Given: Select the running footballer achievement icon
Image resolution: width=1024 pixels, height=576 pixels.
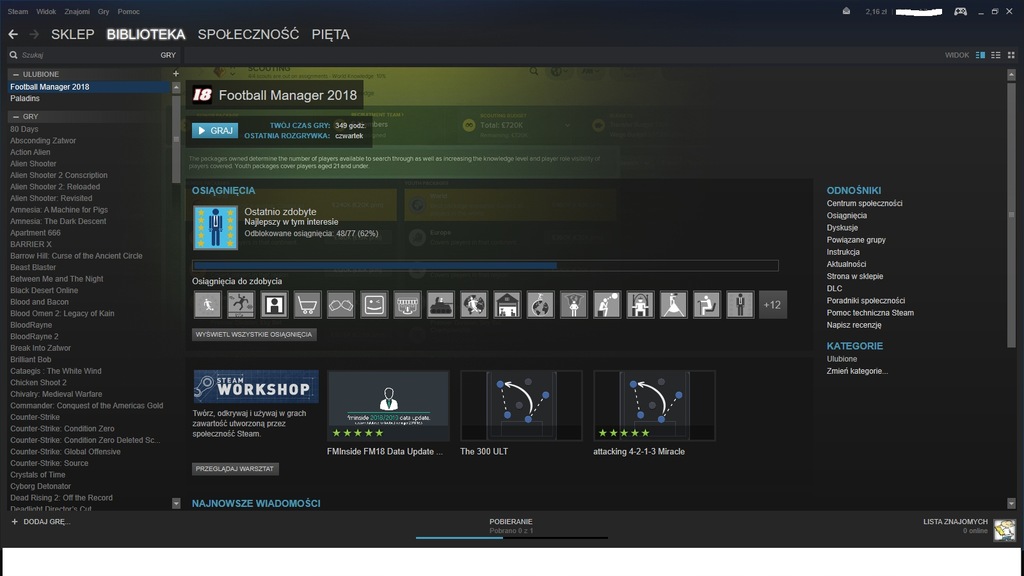Looking at the screenshot, I should coord(208,305).
